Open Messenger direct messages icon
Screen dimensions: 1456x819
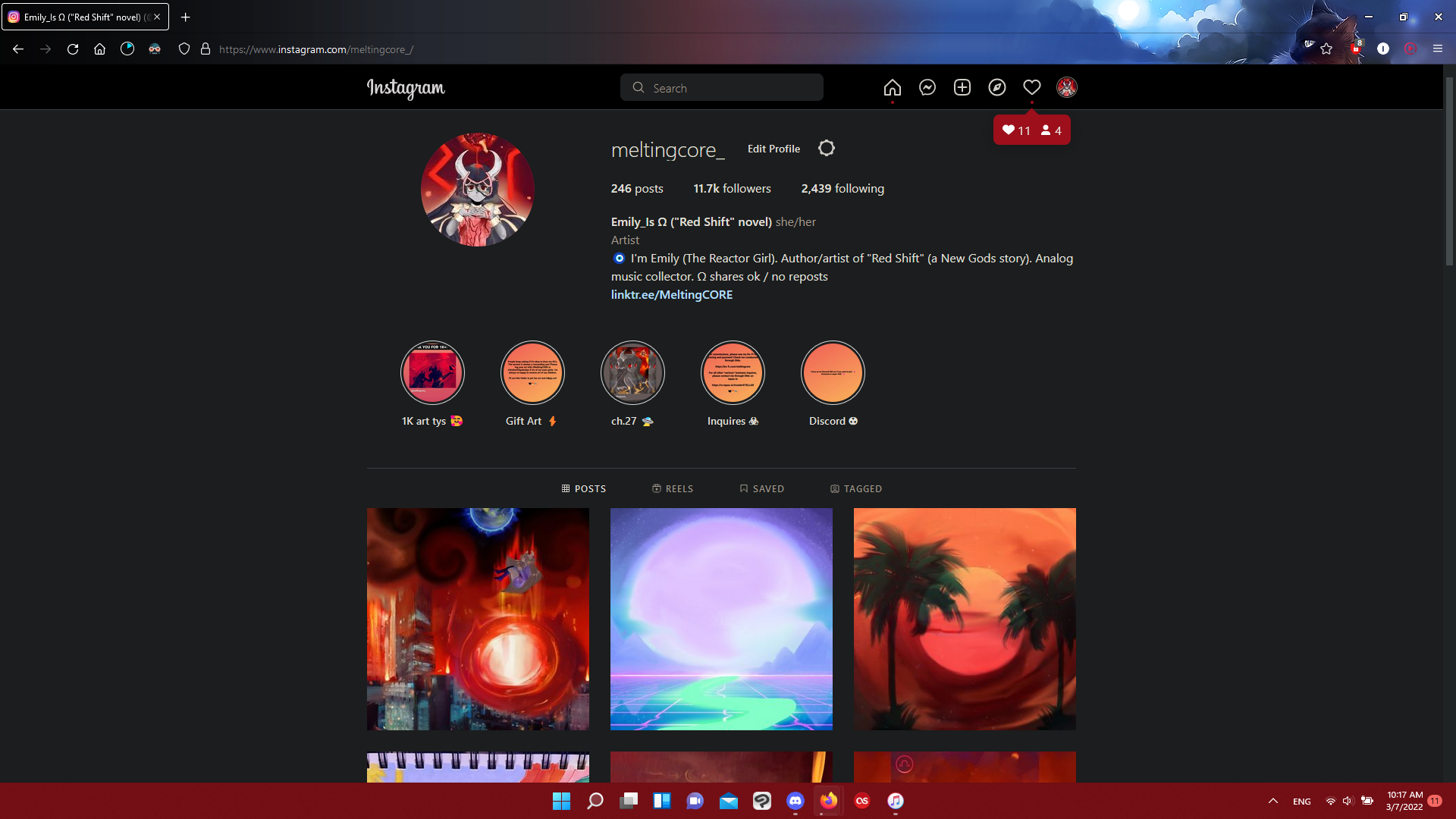tap(927, 88)
